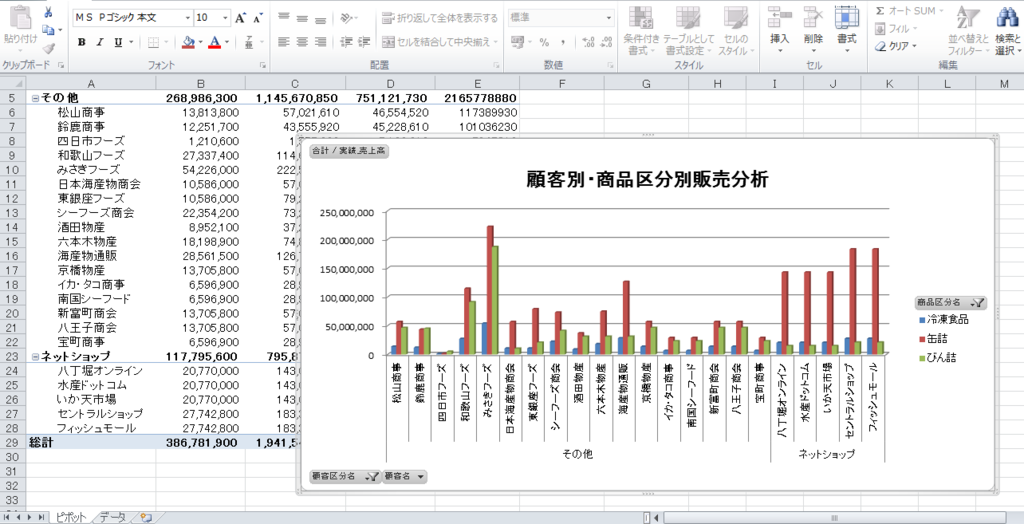Image resolution: width=1024 pixels, height=524 pixels.
Task: Open Conditional Formatting (条件付き書式)
Action: (641, 31)
